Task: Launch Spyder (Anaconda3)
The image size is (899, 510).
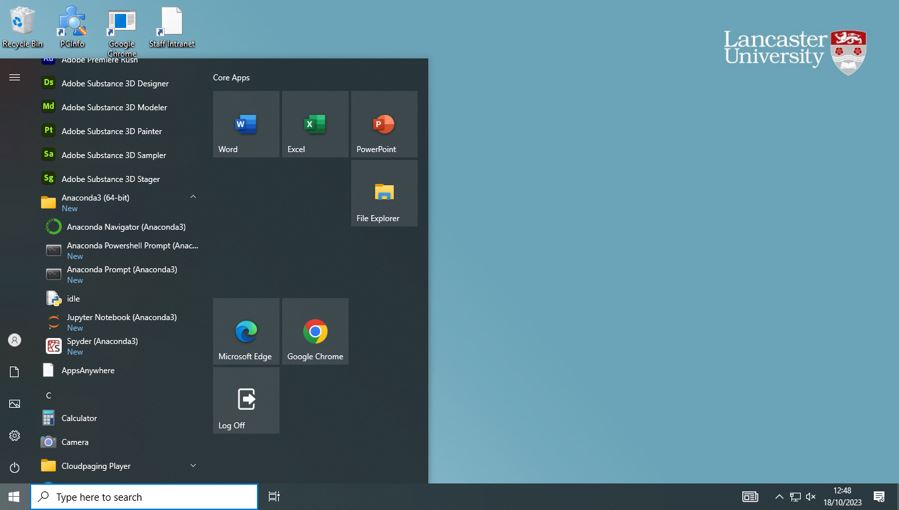Action: click(x=102, y=345)
